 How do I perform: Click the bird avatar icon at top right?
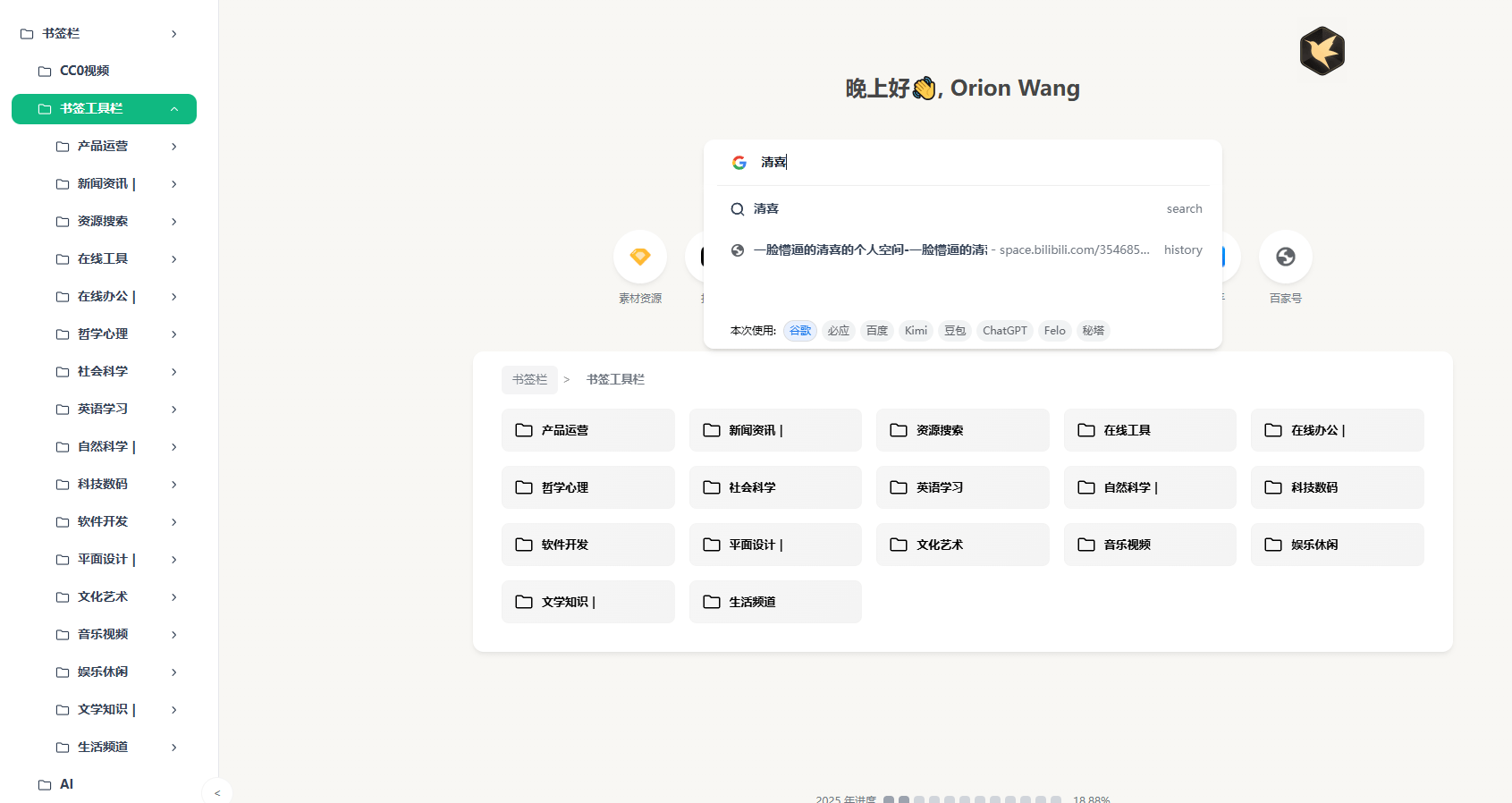point(1322,51)
